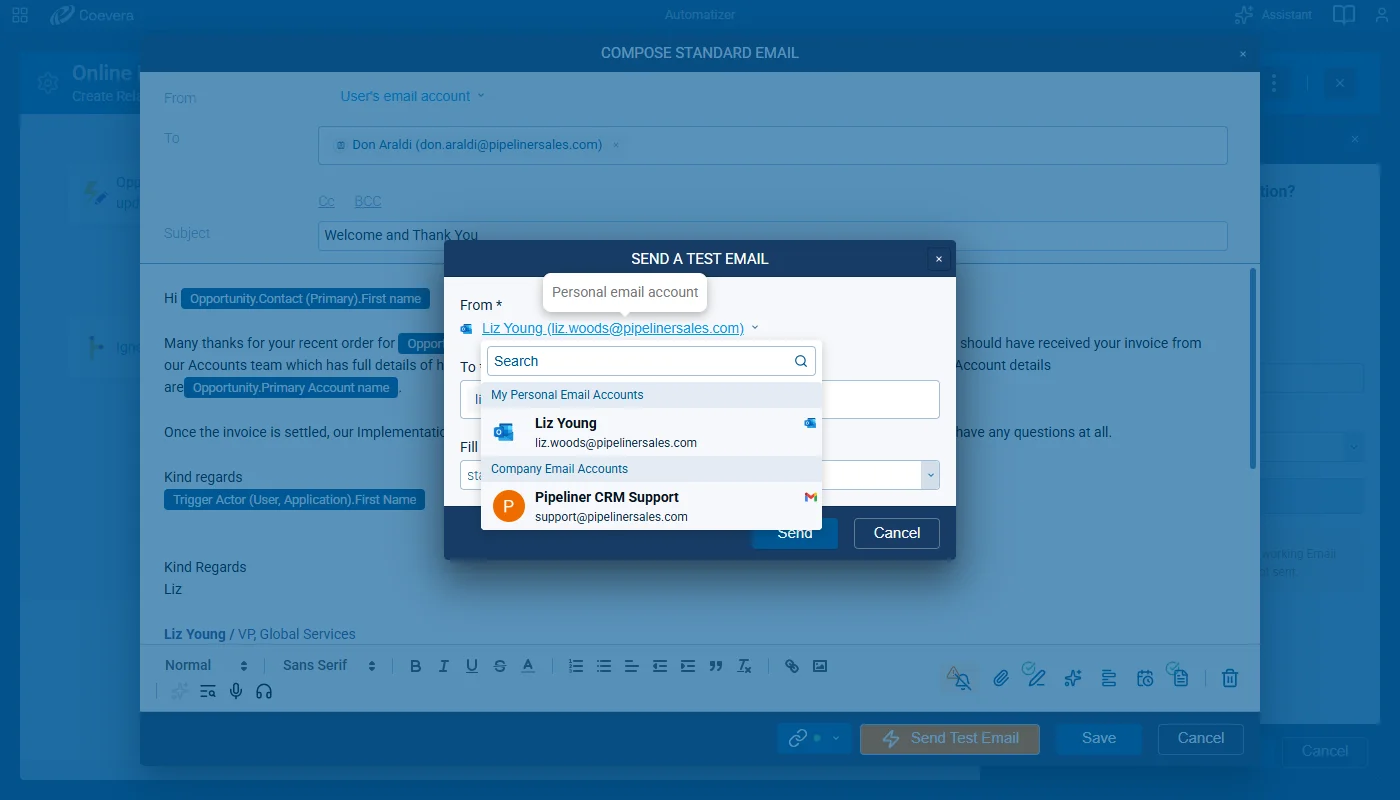Open the Sans Serif font dropdown
This screenshot has width=1400, height=800.
pos(329,666)
